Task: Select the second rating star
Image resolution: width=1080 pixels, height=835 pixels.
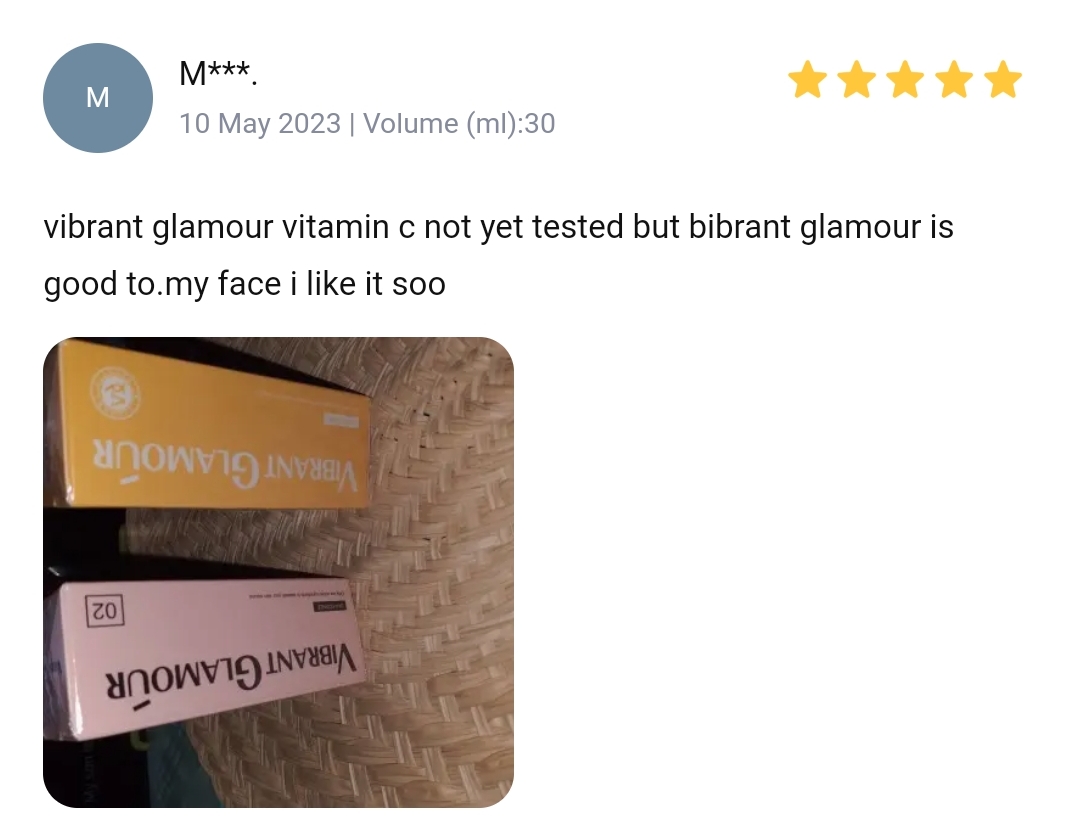Action: coord(856,80)
